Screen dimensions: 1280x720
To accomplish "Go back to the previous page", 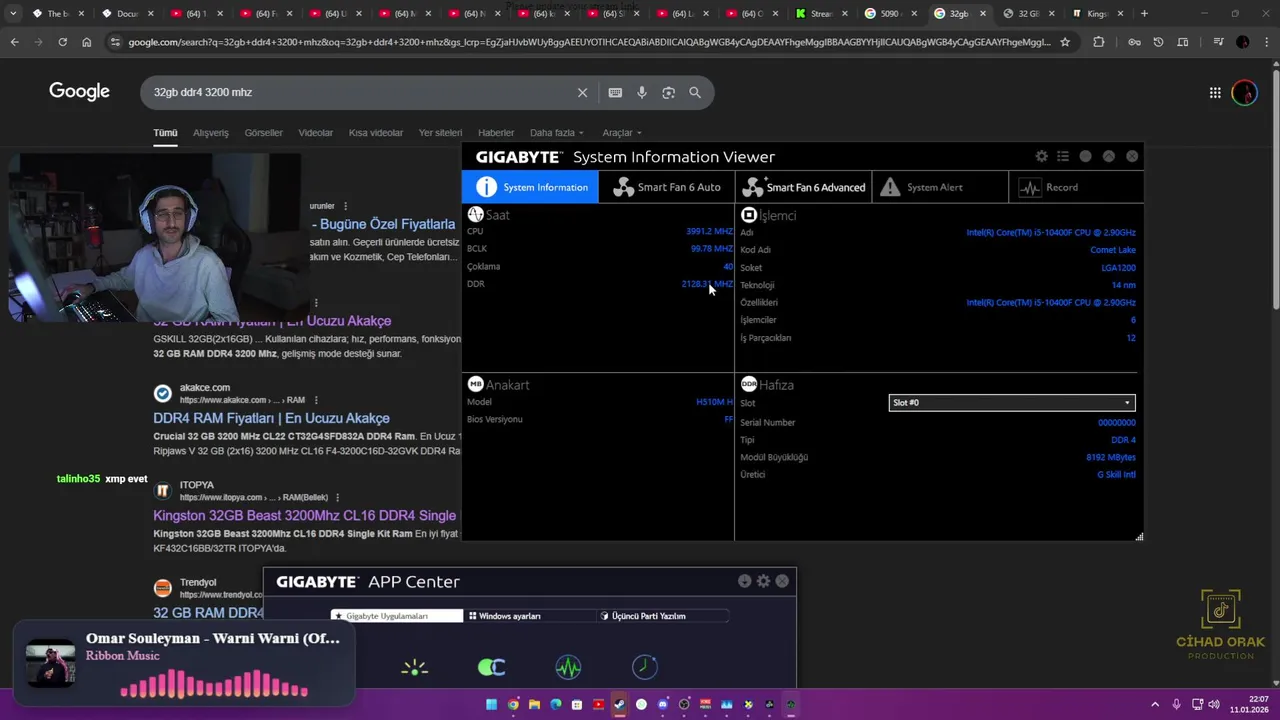I will click(x=14, y=42).
